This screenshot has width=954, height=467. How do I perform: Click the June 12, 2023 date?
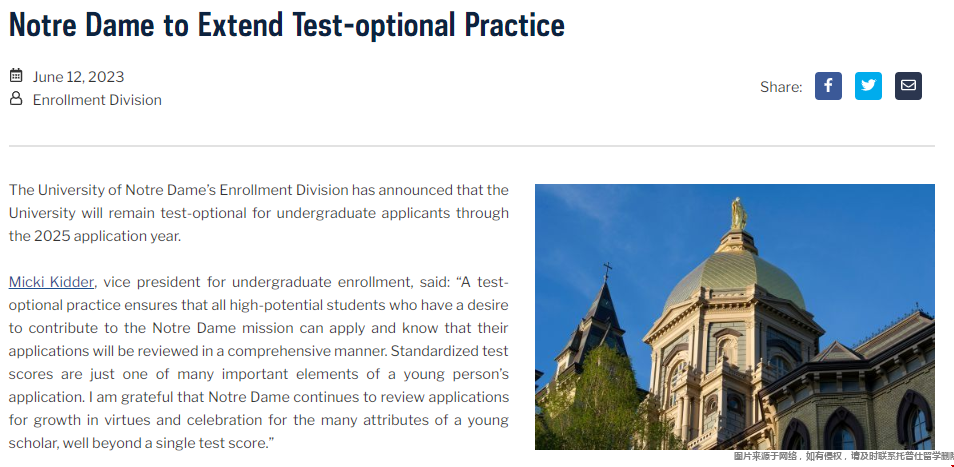78,77
